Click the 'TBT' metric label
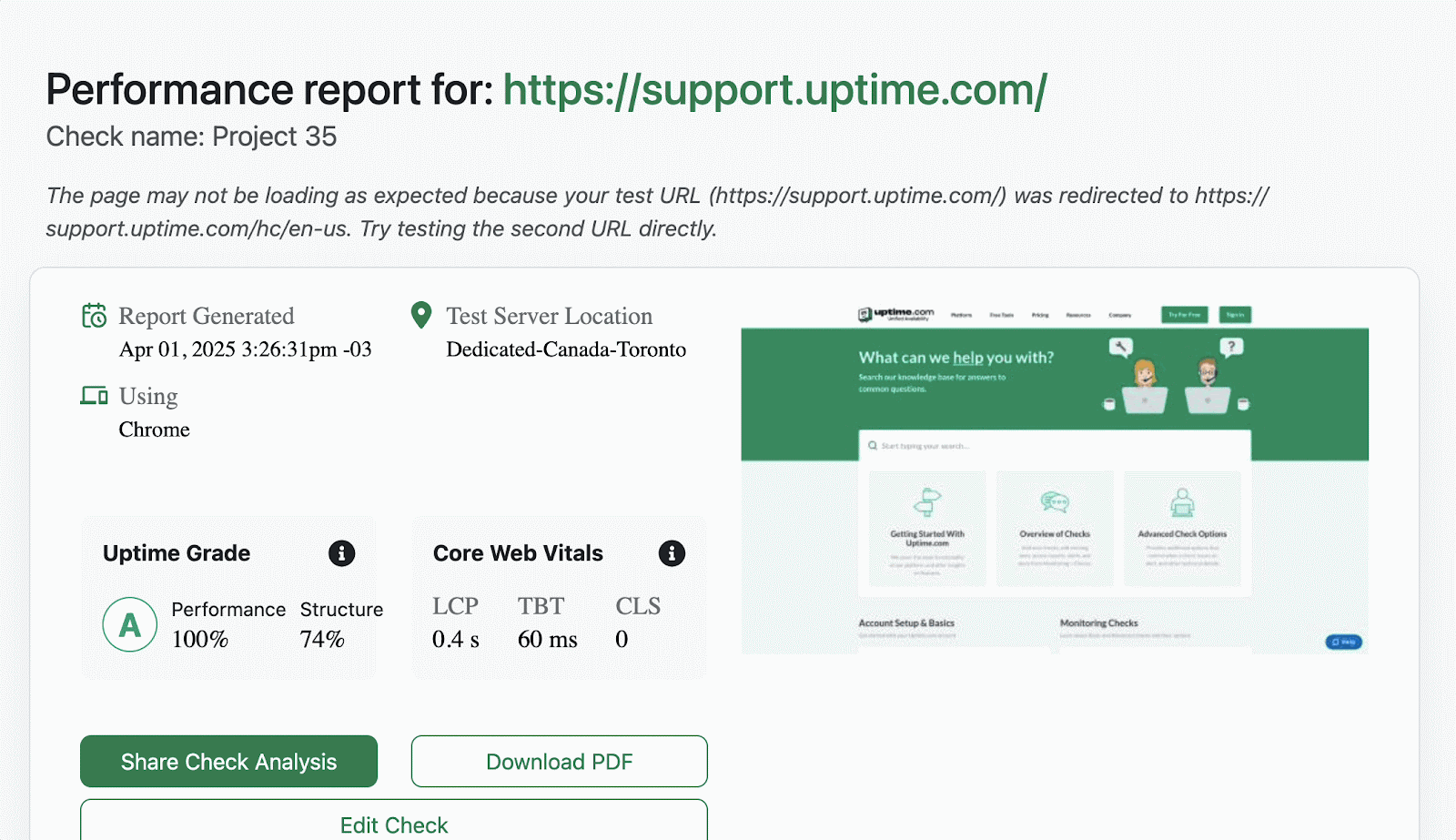 point(541,606)
